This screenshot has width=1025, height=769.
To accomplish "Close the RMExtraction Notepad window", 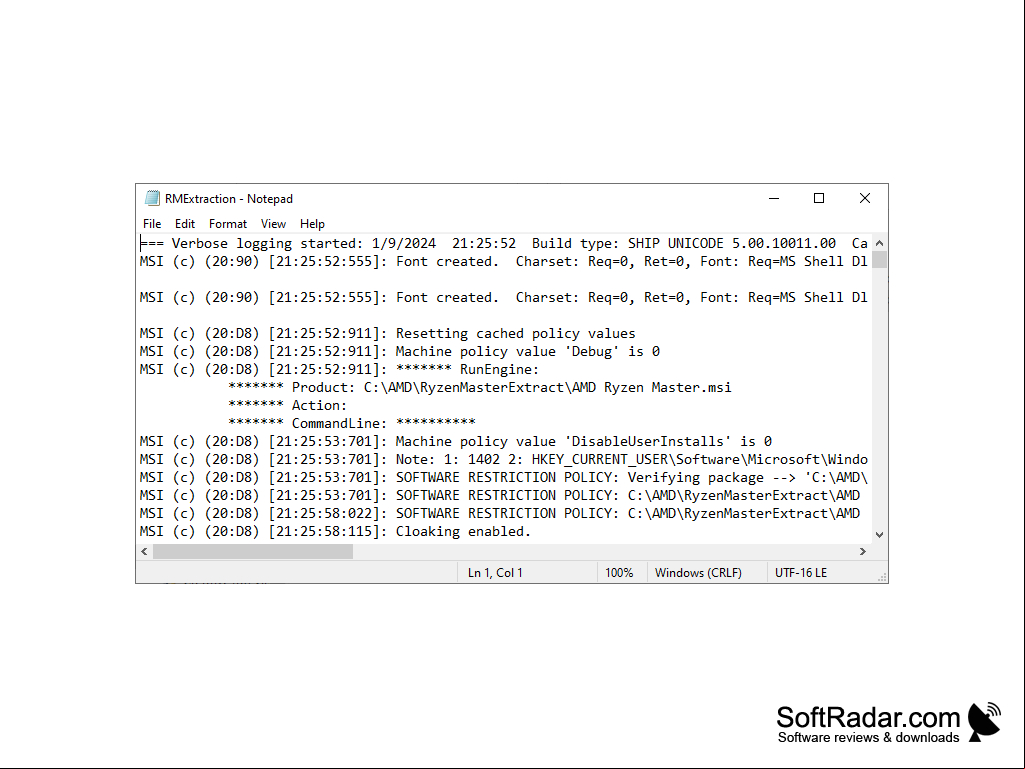I will 865,198.
